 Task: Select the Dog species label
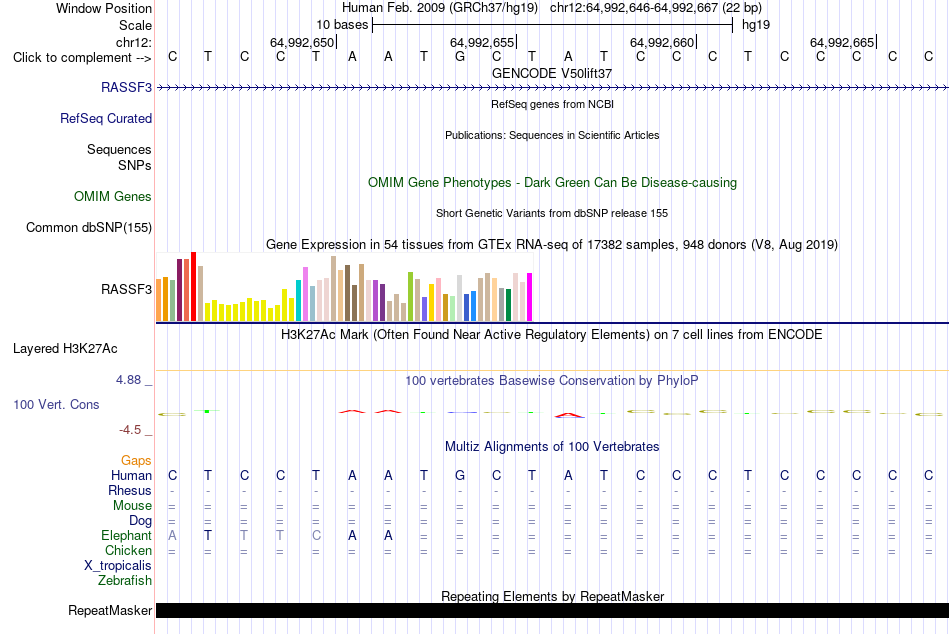pyautogui.click(x=140, y=521)
